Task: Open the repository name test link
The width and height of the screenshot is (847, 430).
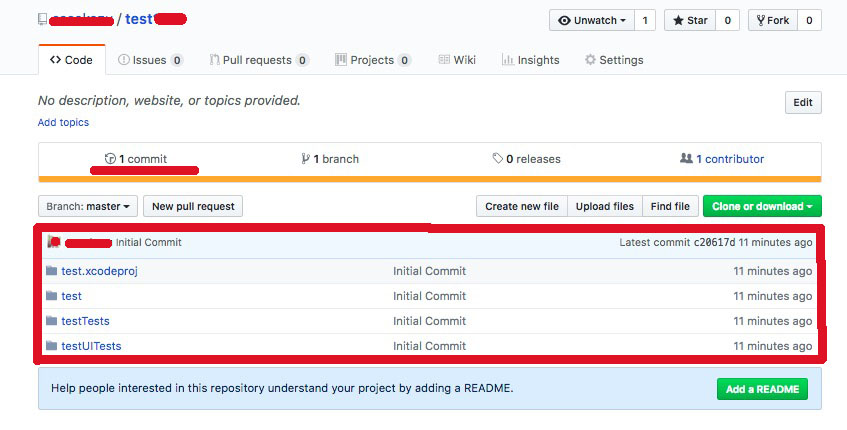Action: pos(139,19)
